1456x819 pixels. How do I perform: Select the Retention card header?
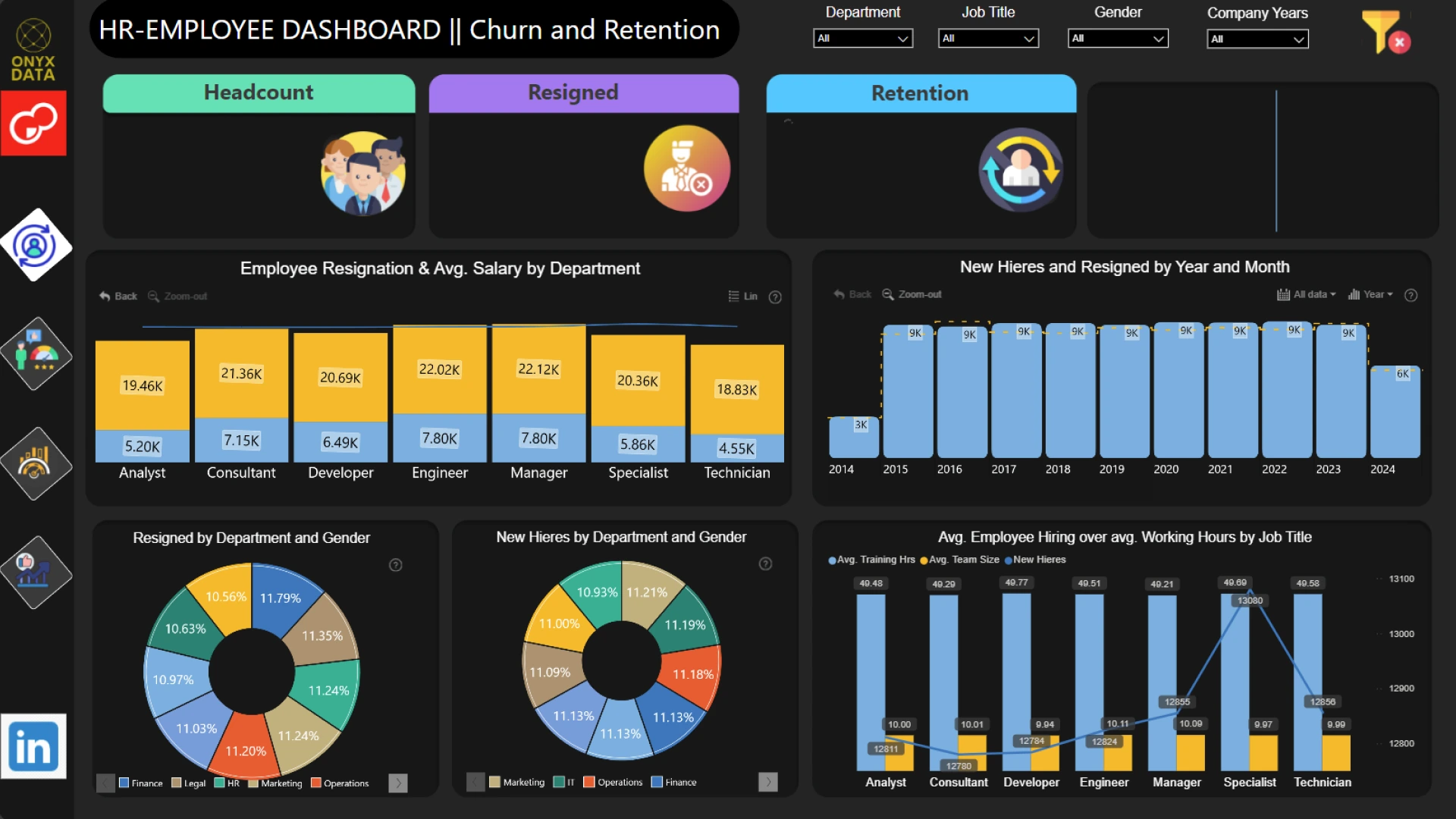coord(921,93)
